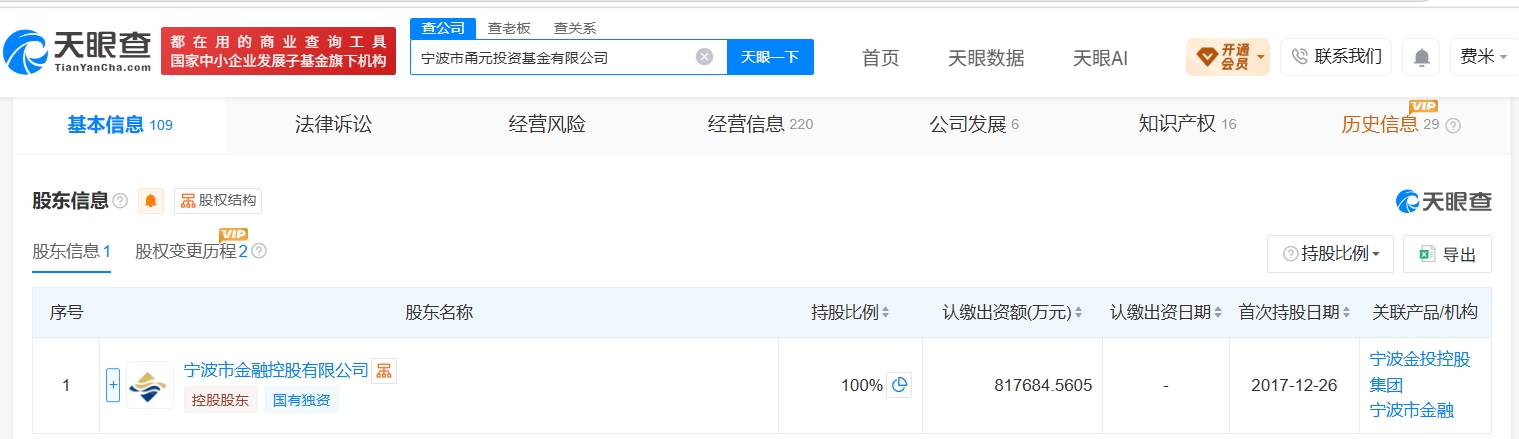Screen dimensions: 1519x439
Task: Click help icon next to 历史信息
Action: (1453, 126)
